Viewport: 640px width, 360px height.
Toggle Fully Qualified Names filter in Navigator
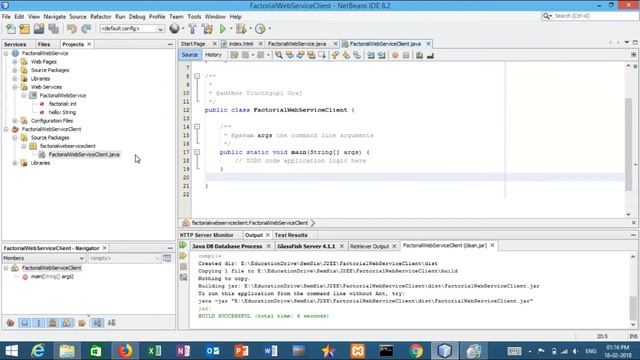[x=82, y=323]
